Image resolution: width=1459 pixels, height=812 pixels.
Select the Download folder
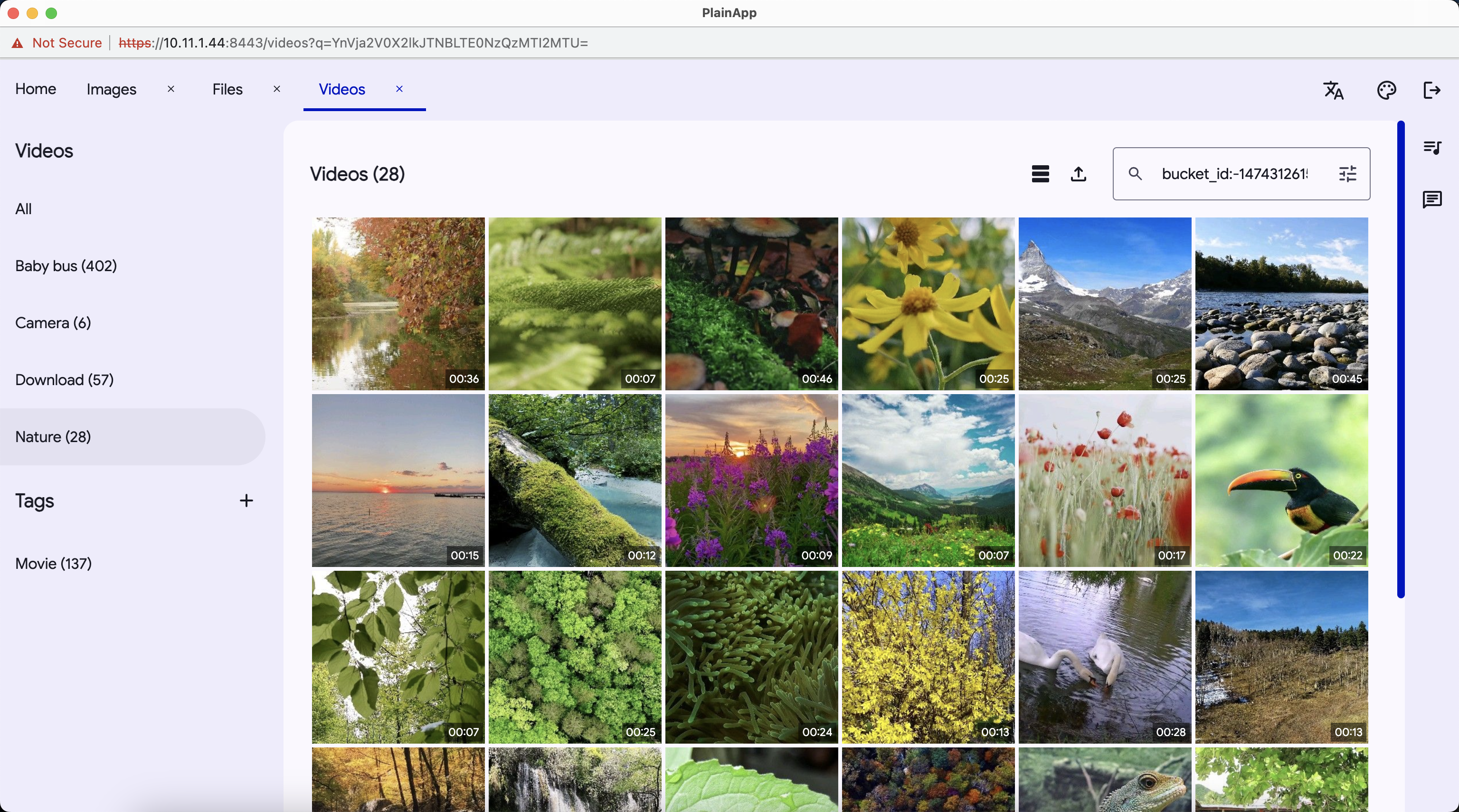point(65,380)
